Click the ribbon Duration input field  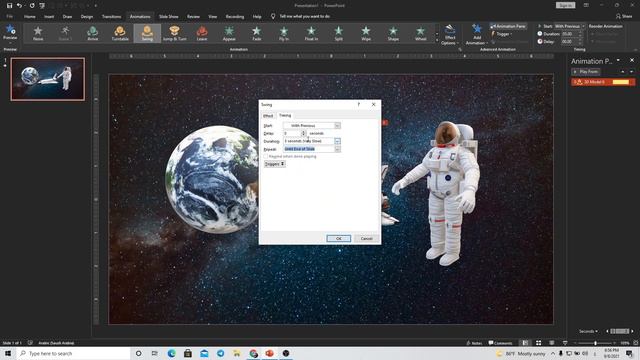(569, 34)
